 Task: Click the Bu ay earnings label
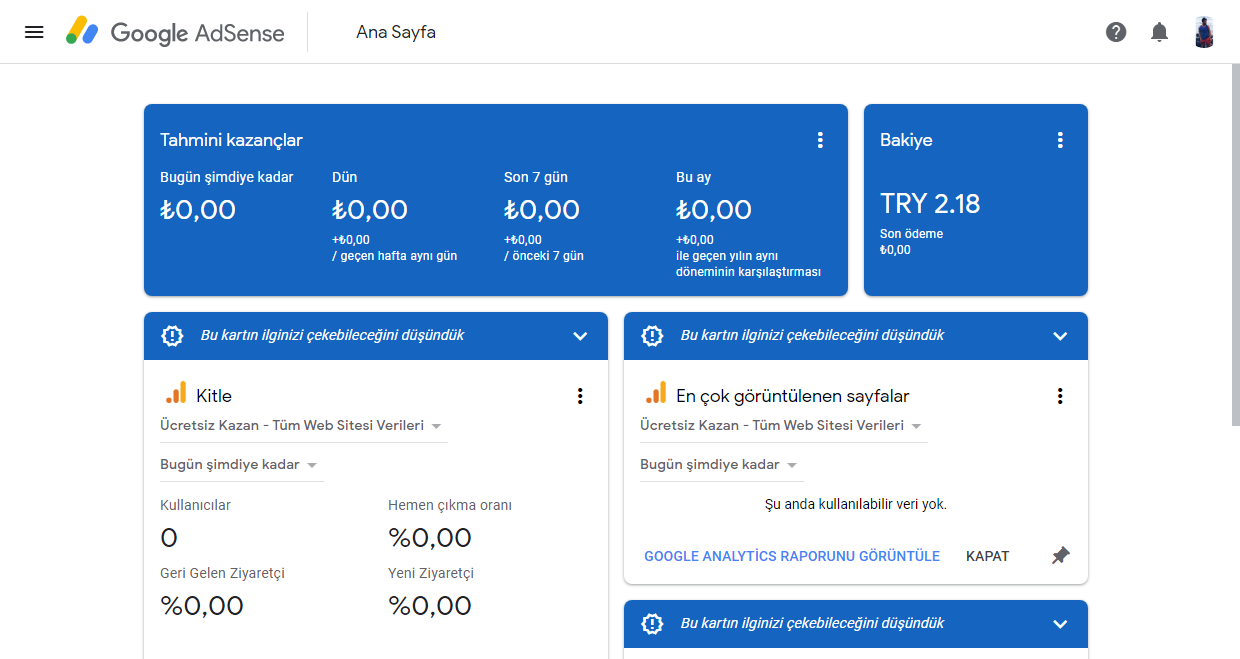point(693,177)
